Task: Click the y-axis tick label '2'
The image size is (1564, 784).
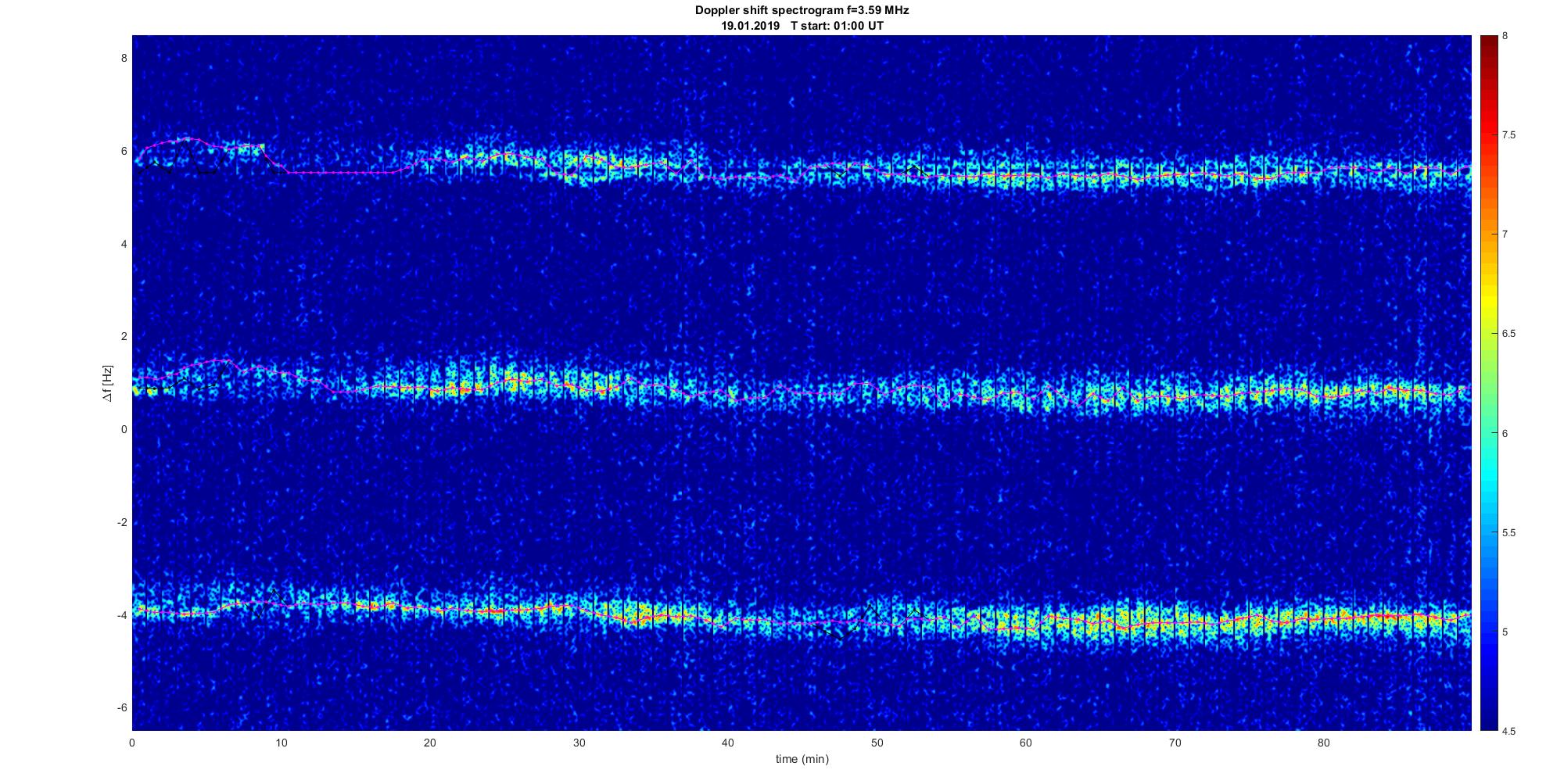Action: pos(124,336)
